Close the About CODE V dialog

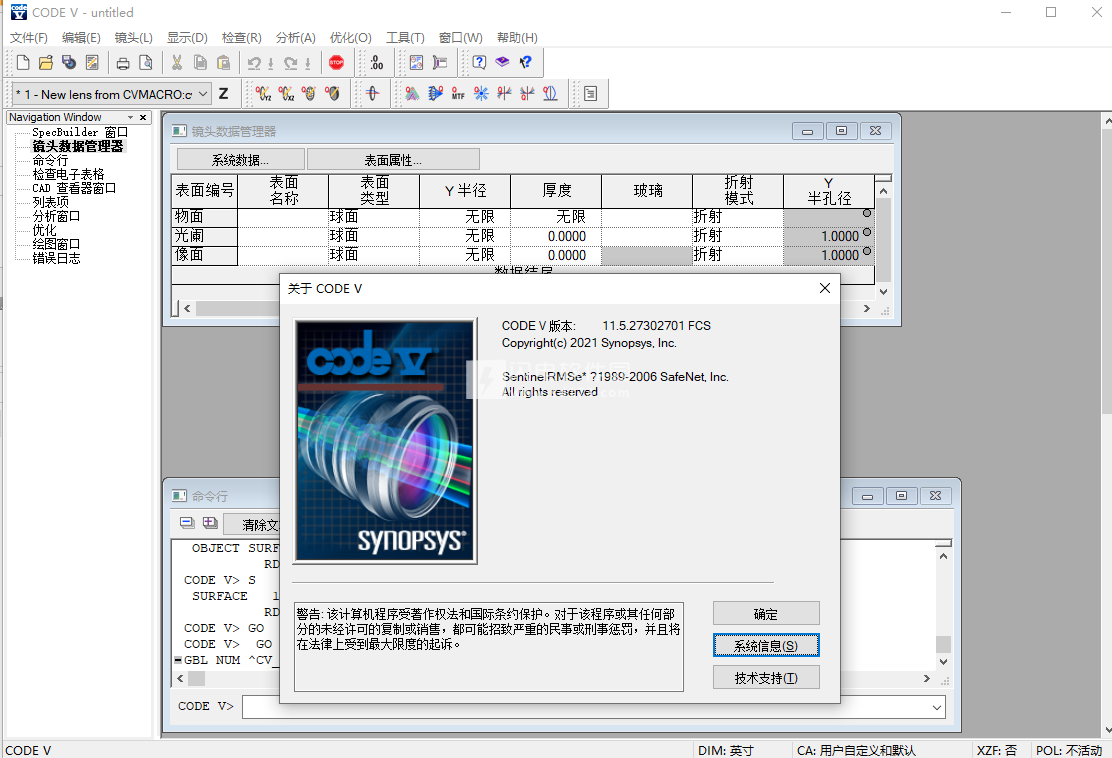point(824,288)
